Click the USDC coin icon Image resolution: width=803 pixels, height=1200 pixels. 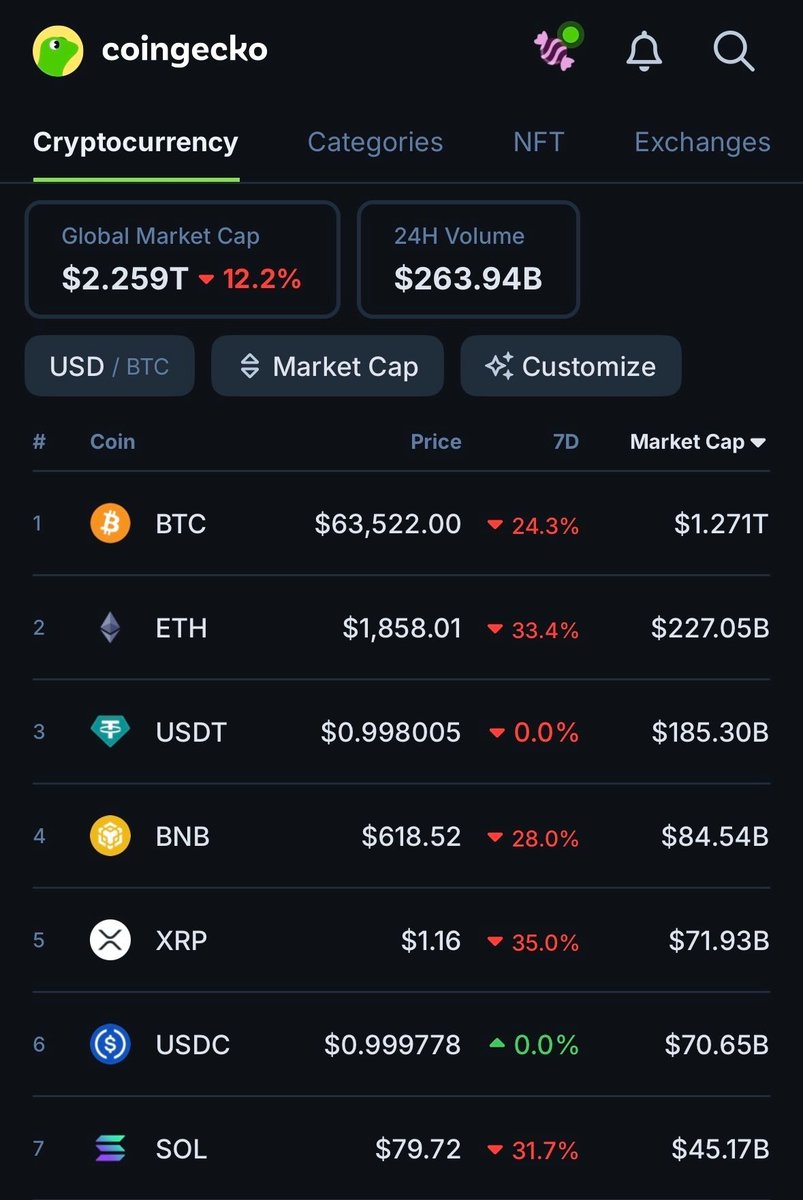[x=110, y=1045]
